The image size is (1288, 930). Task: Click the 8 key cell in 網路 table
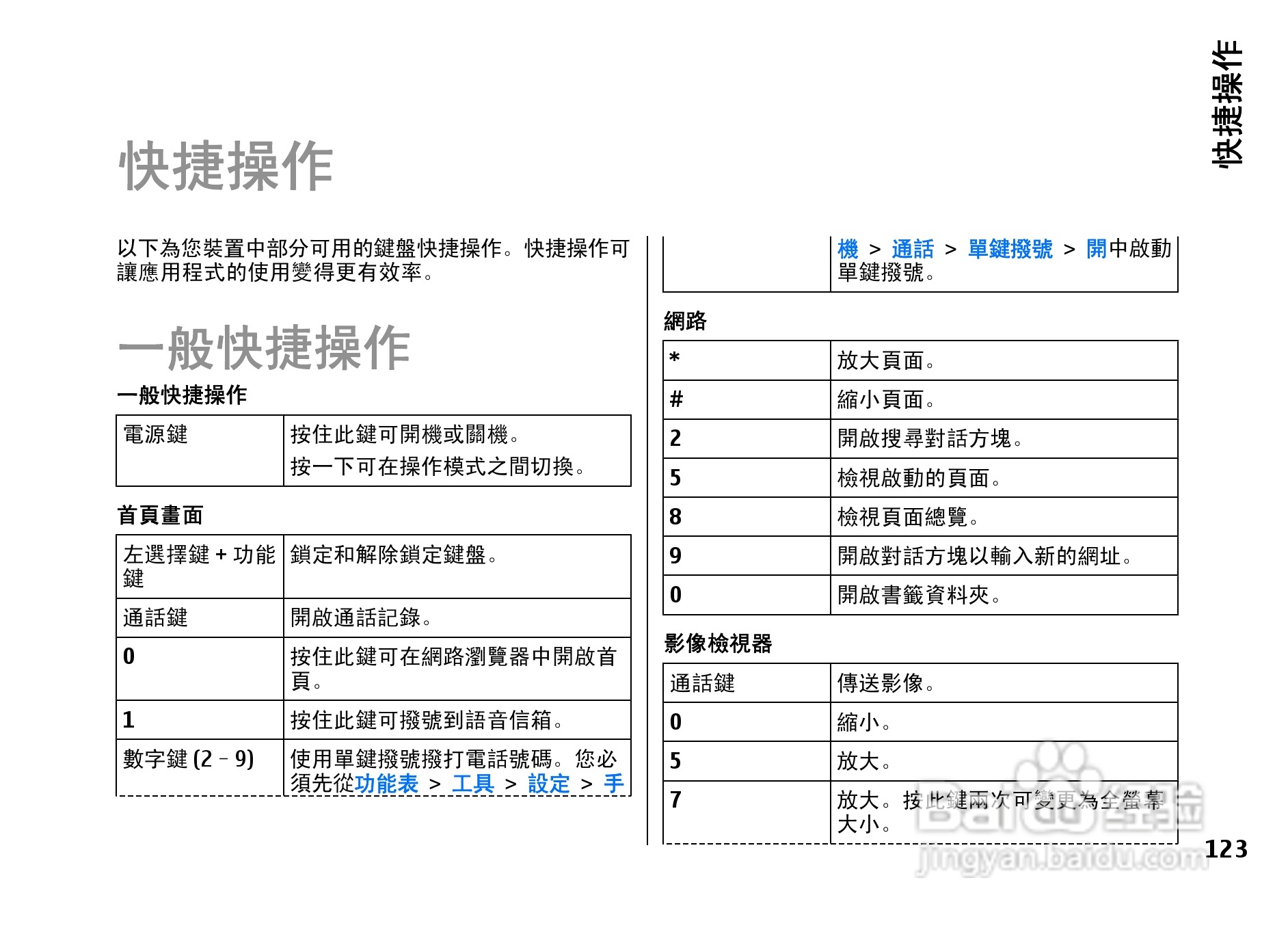747,516
